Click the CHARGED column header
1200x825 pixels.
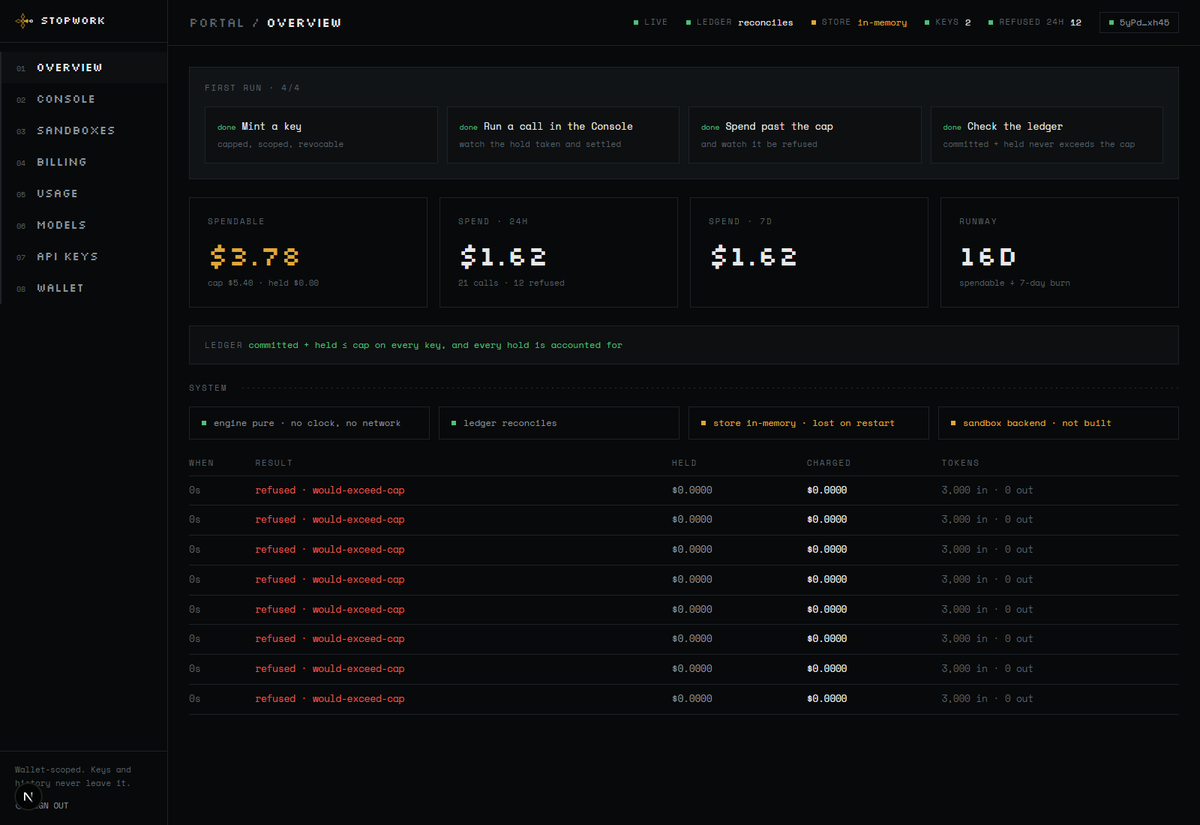coord(829,463)
